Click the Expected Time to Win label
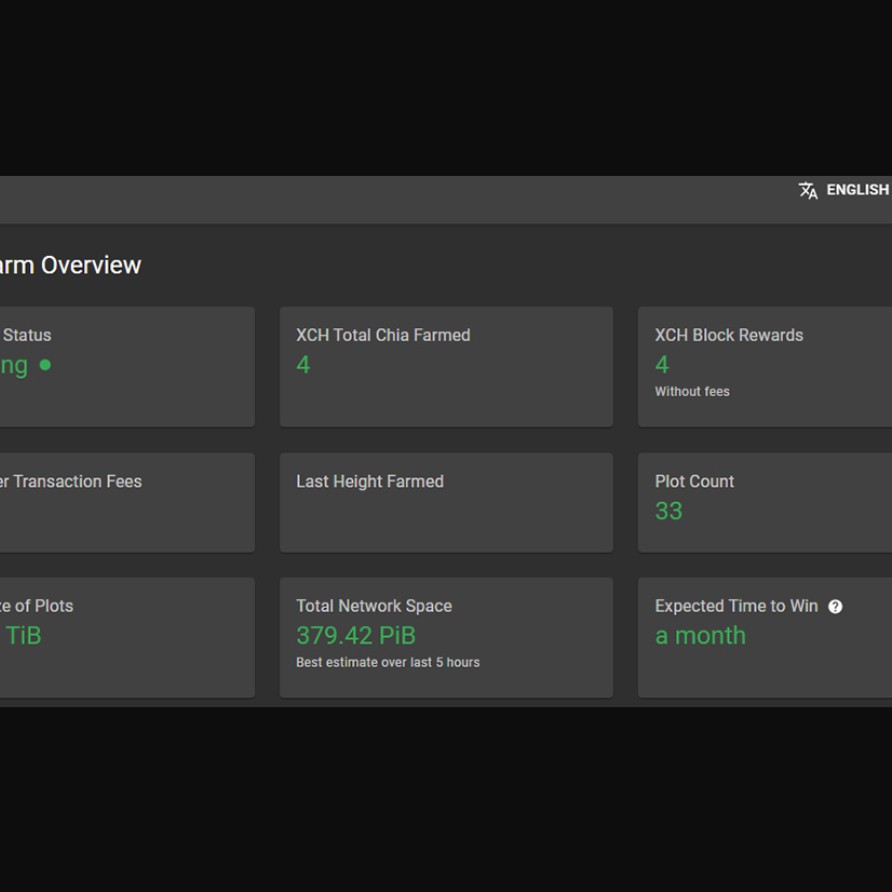Screen dimensions: 892x892 tap(736, 606)
